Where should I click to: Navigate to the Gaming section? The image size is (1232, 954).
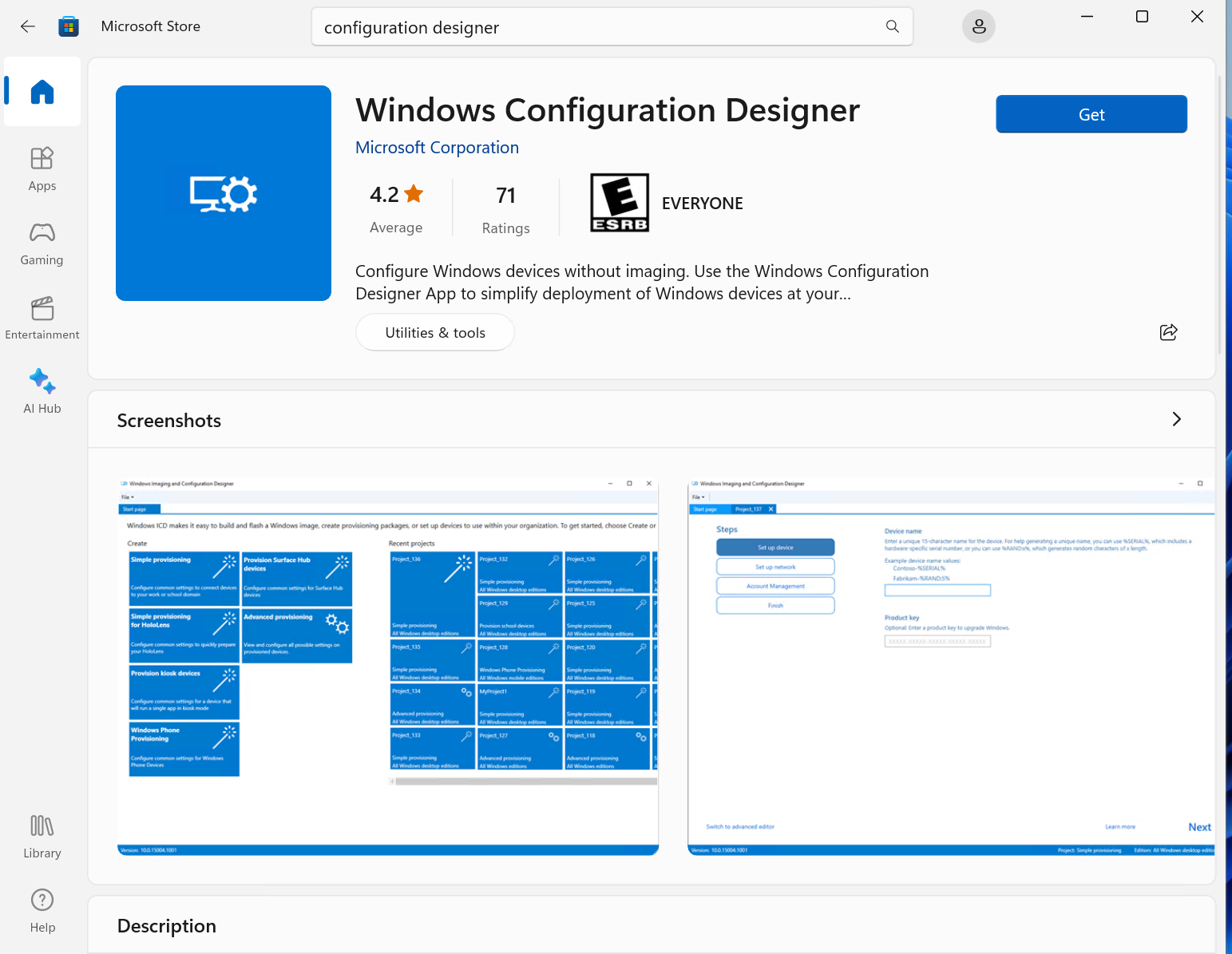pos(42,243)
